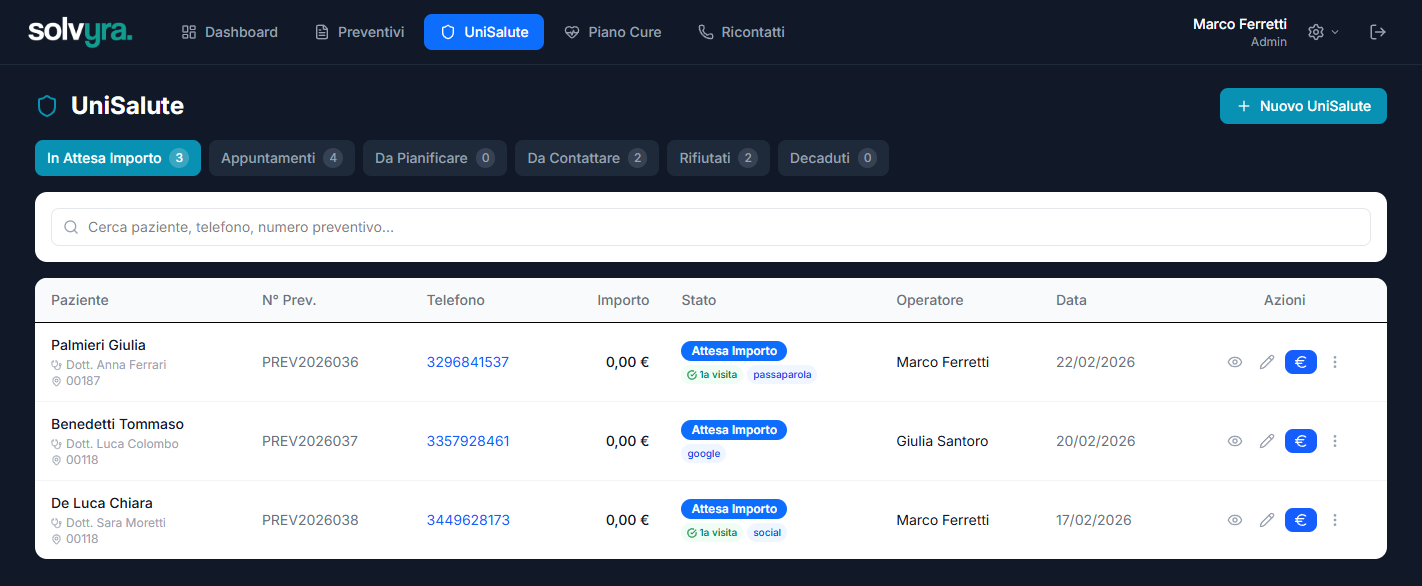Call phone number 3296841537
This screenshot has height=586, width=1422.
[468, 362]
